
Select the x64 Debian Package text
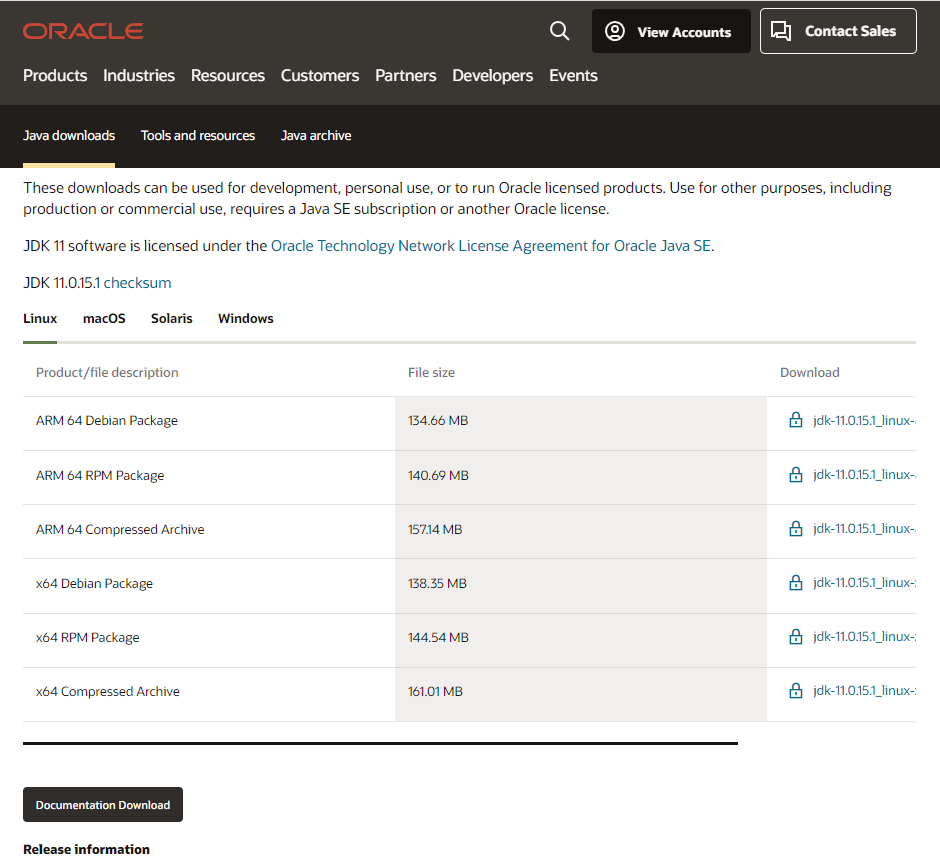coord(94,583)
